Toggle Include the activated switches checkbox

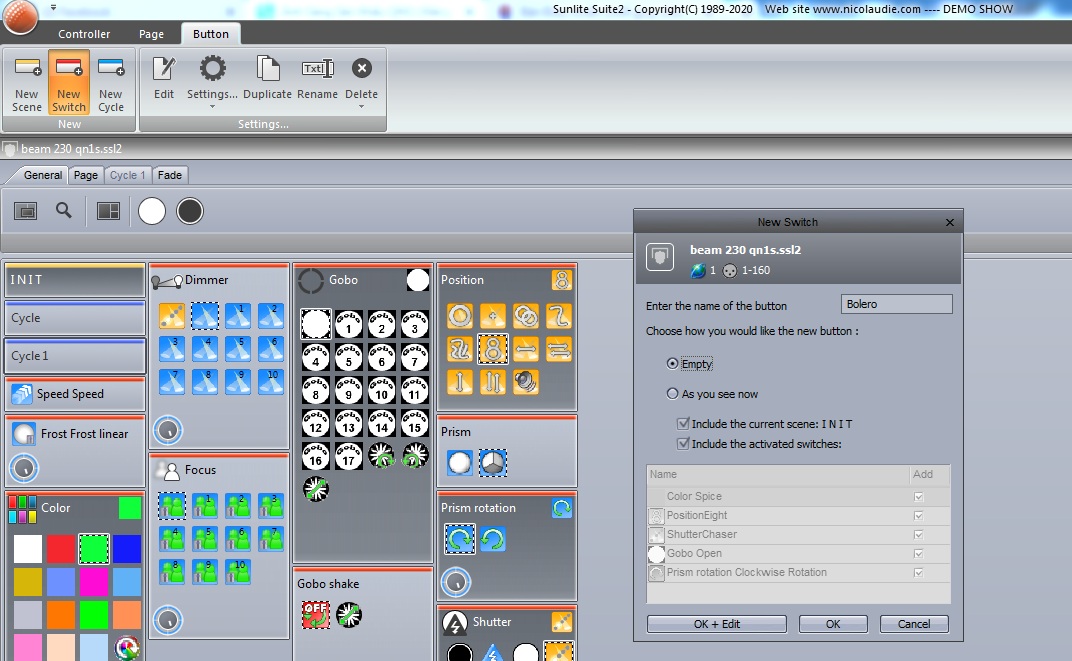tap(684, 444)
